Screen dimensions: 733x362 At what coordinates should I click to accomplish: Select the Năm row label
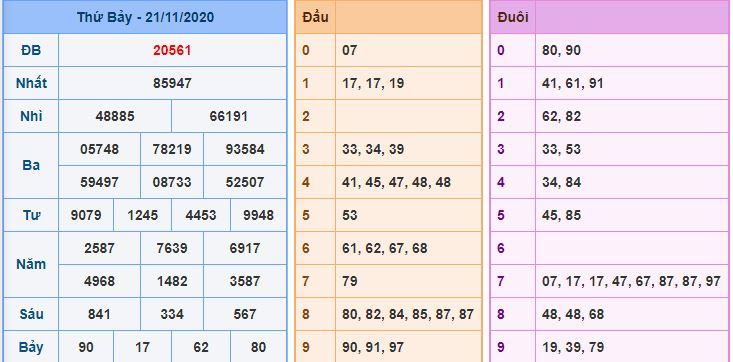click(31, 264)
